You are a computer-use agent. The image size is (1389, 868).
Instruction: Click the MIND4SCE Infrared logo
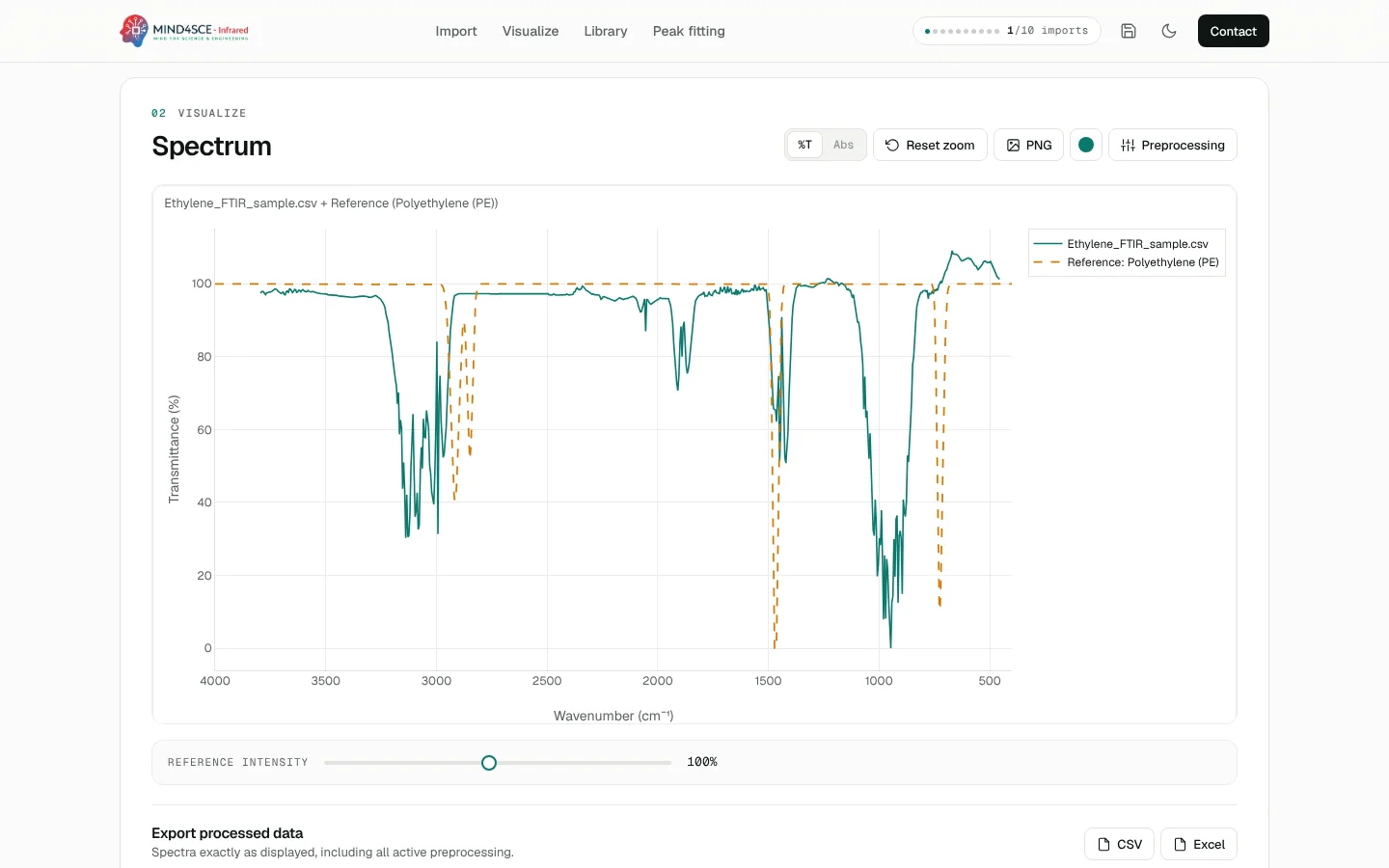click(x=184, y=31)
